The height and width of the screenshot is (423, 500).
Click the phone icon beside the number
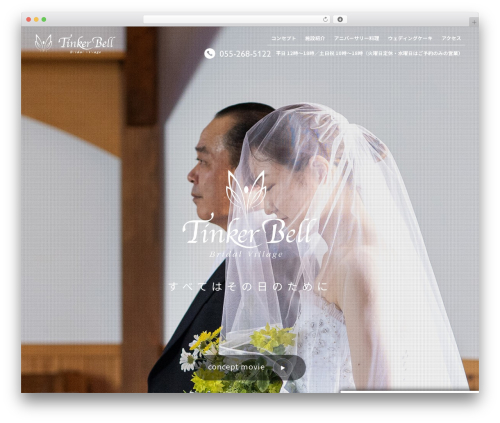tap(210, 53)
